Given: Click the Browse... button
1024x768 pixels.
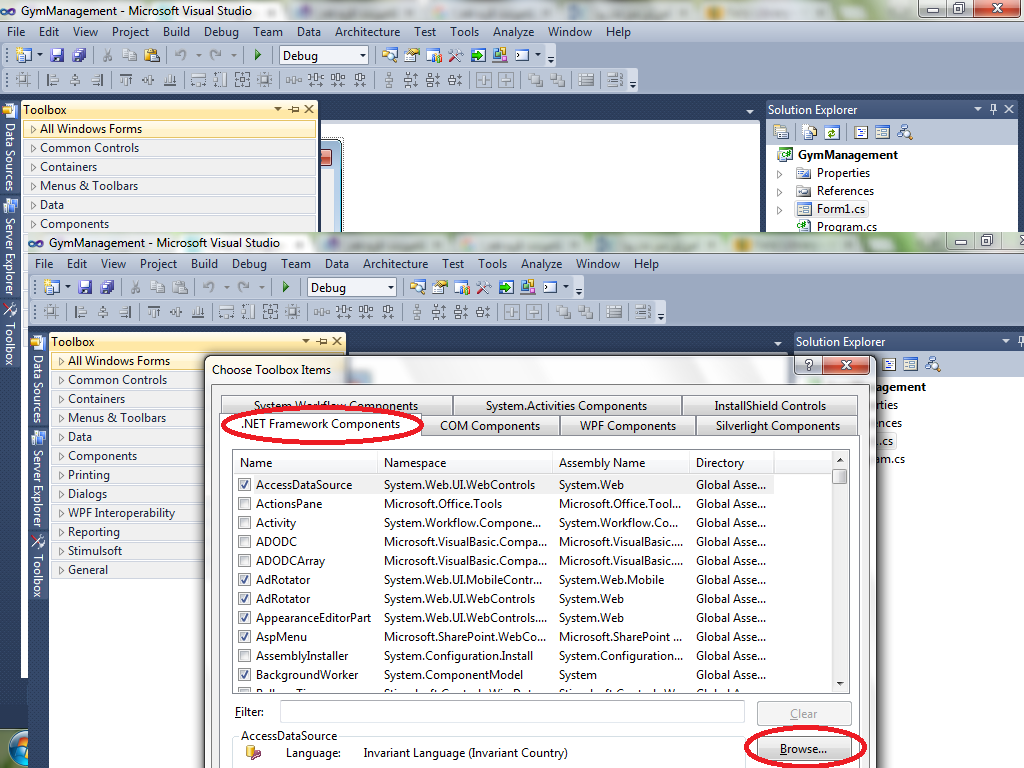Looking at the screenshot, I should coord(803,749).
